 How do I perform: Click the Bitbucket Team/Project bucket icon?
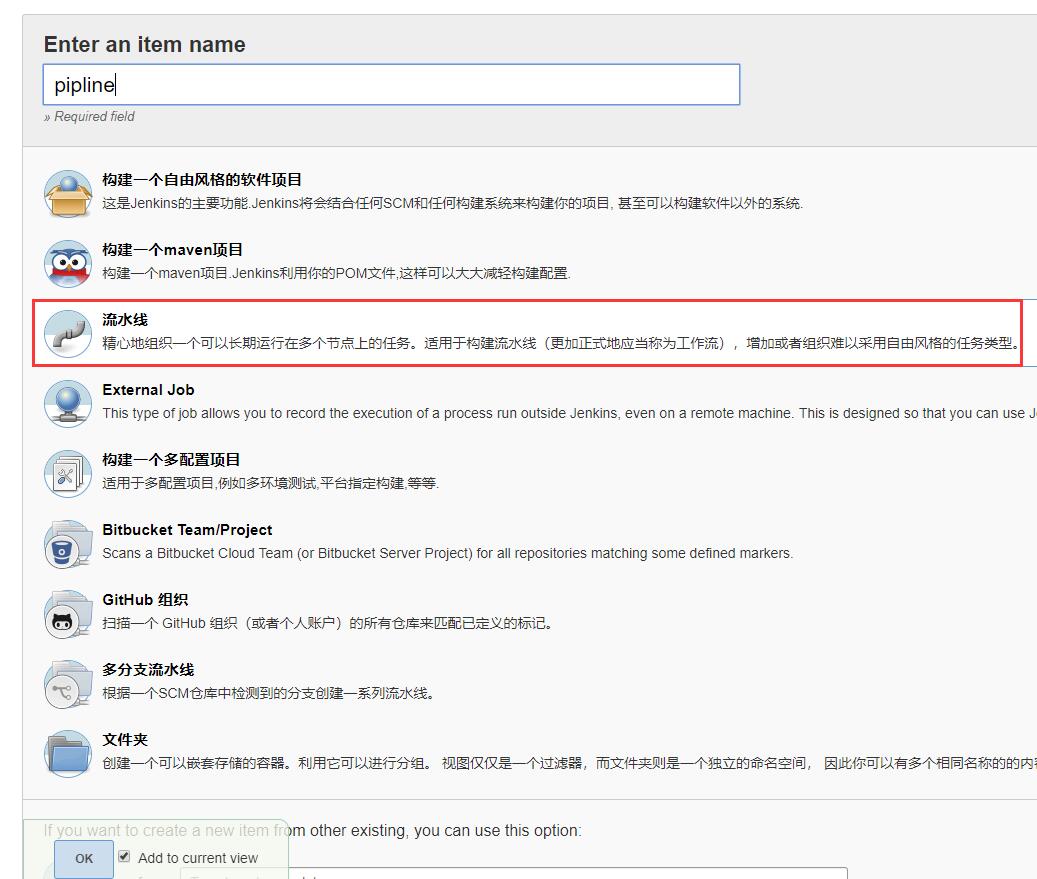pos(67,544)
